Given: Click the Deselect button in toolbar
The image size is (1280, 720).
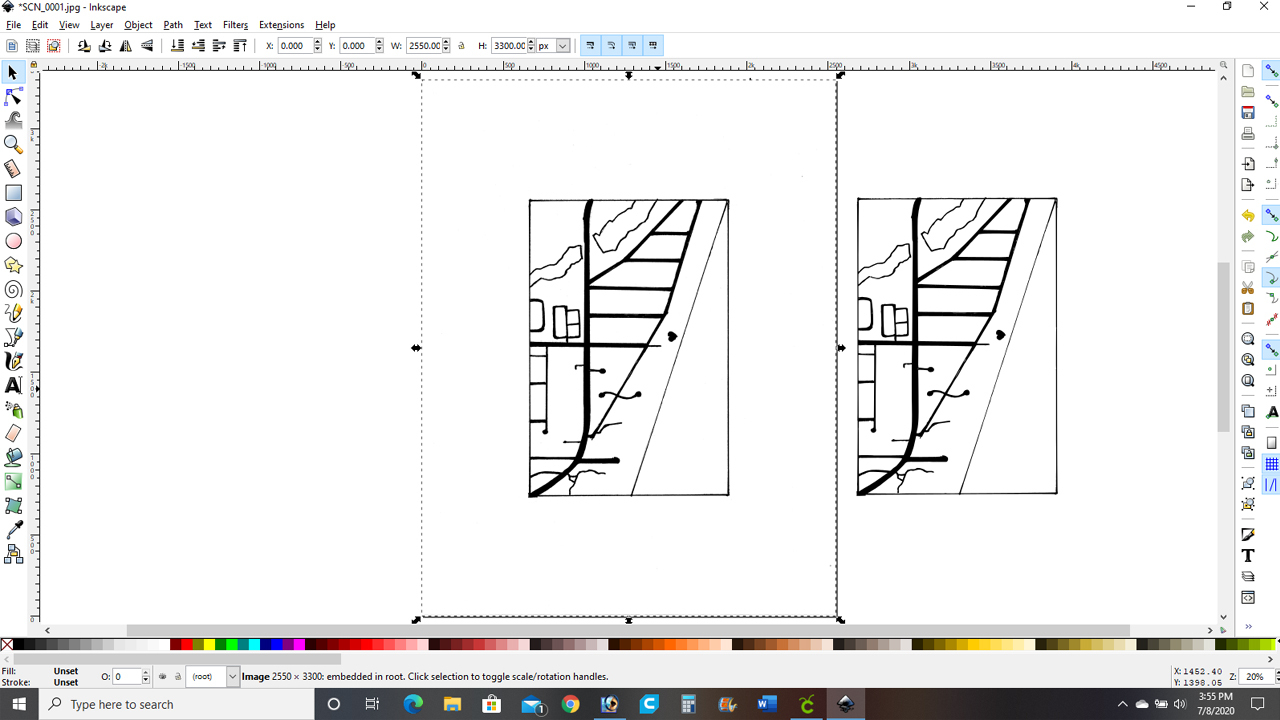Looking at the screenshot, I should [54, 46].
